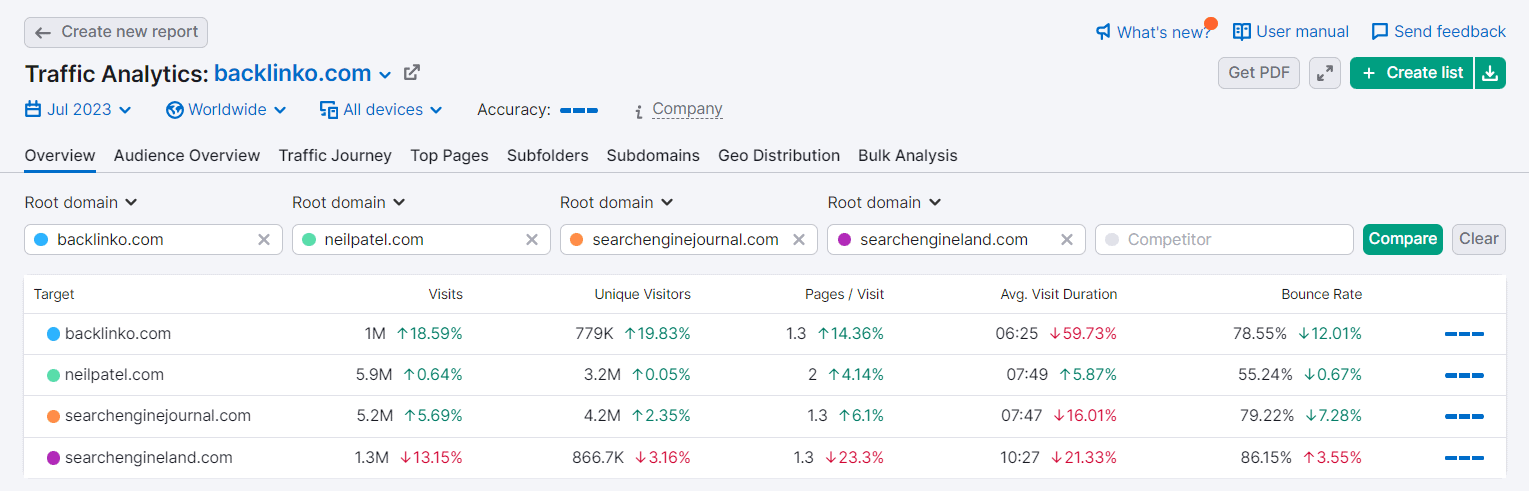The width and height of the screenshot is (1529, 491).
Task: Click the download export icon button
Action: coord(1490,73)
